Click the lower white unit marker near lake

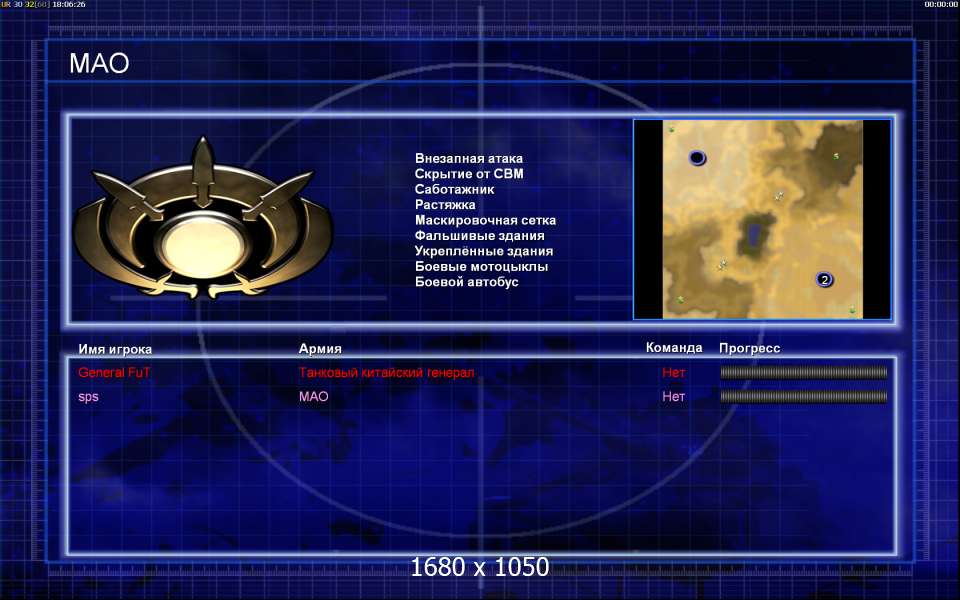[722, 264]
